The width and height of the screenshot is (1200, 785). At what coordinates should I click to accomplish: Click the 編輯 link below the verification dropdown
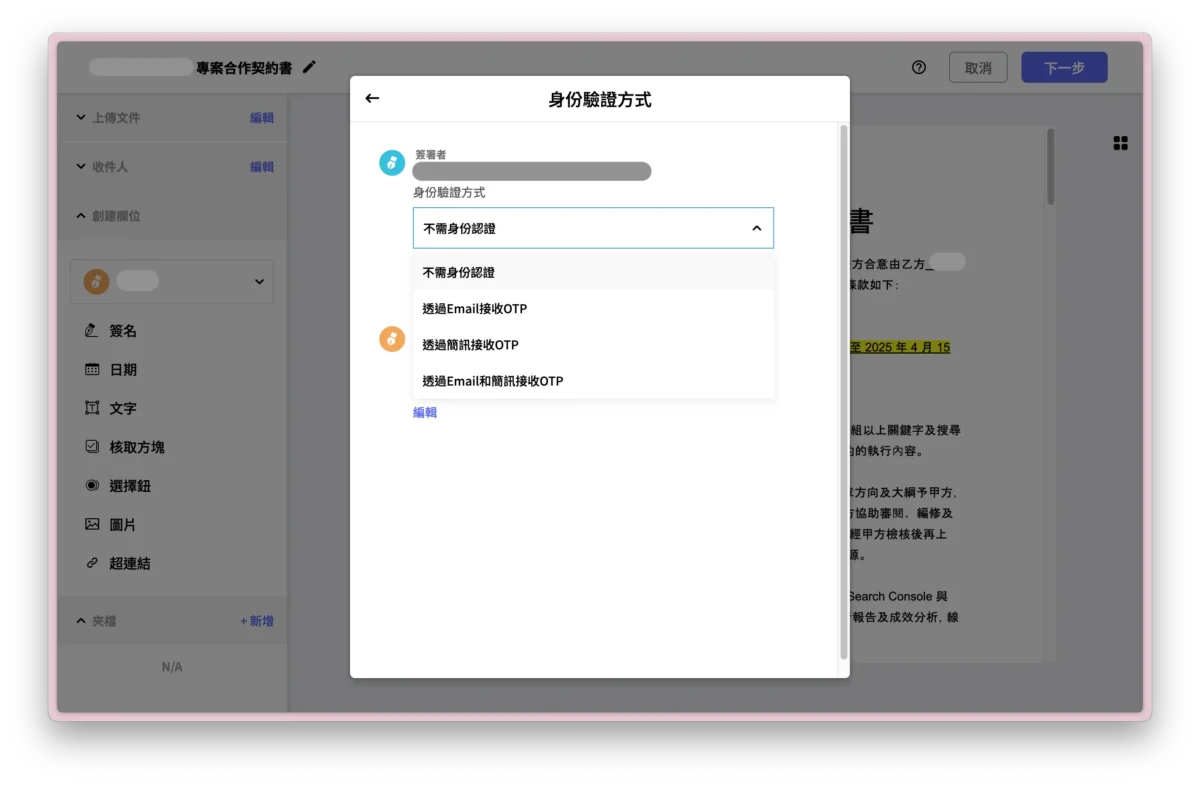pos(424,412)
